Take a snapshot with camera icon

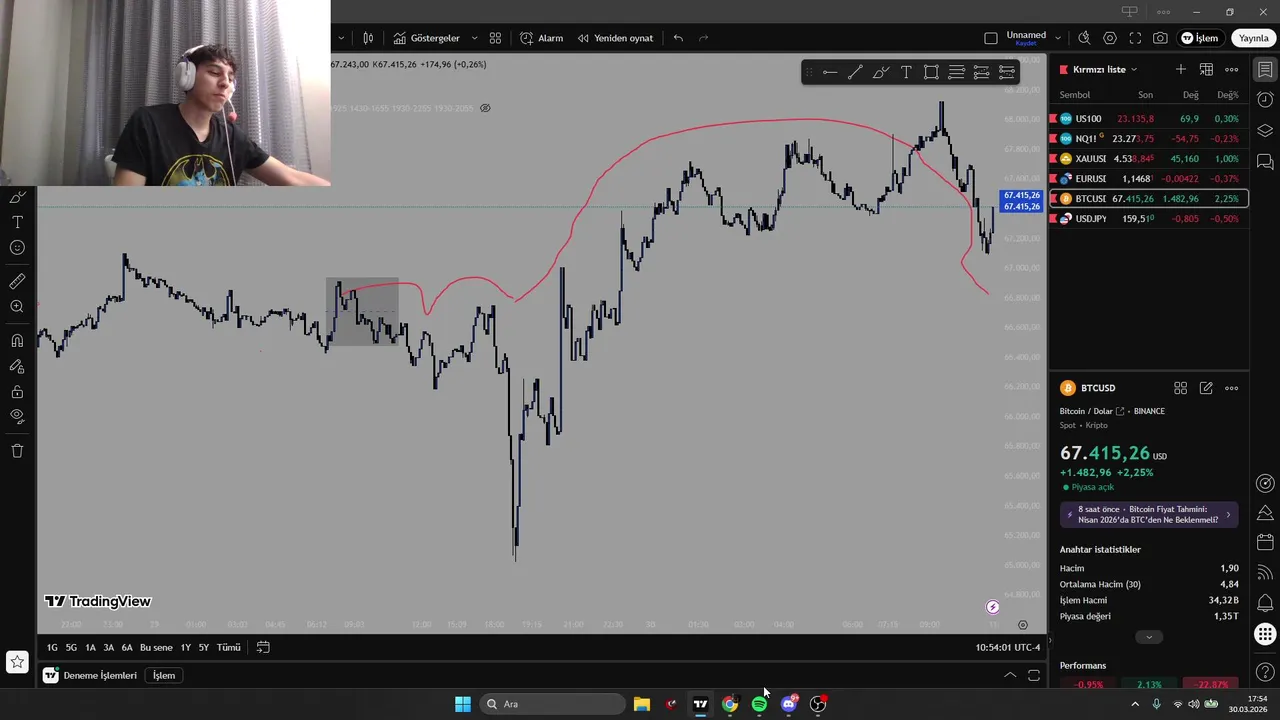1160,38
